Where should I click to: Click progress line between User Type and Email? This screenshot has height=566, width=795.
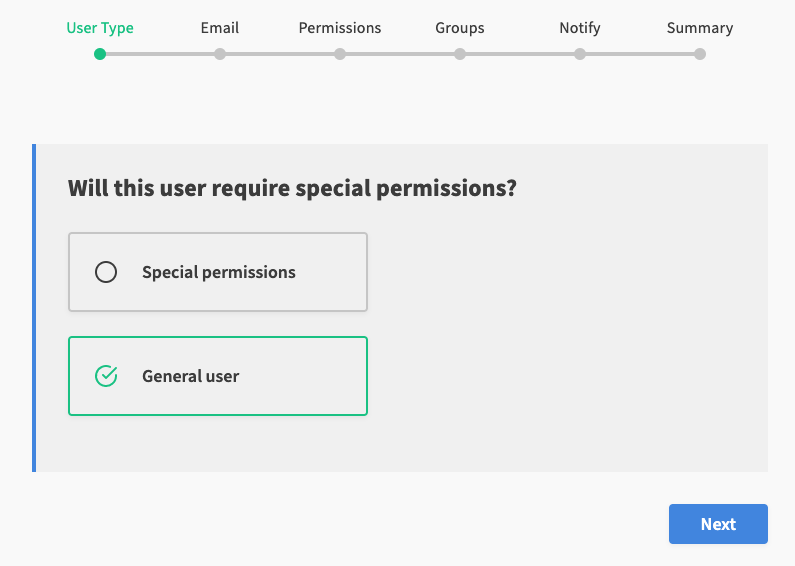[x=160, y=54]
